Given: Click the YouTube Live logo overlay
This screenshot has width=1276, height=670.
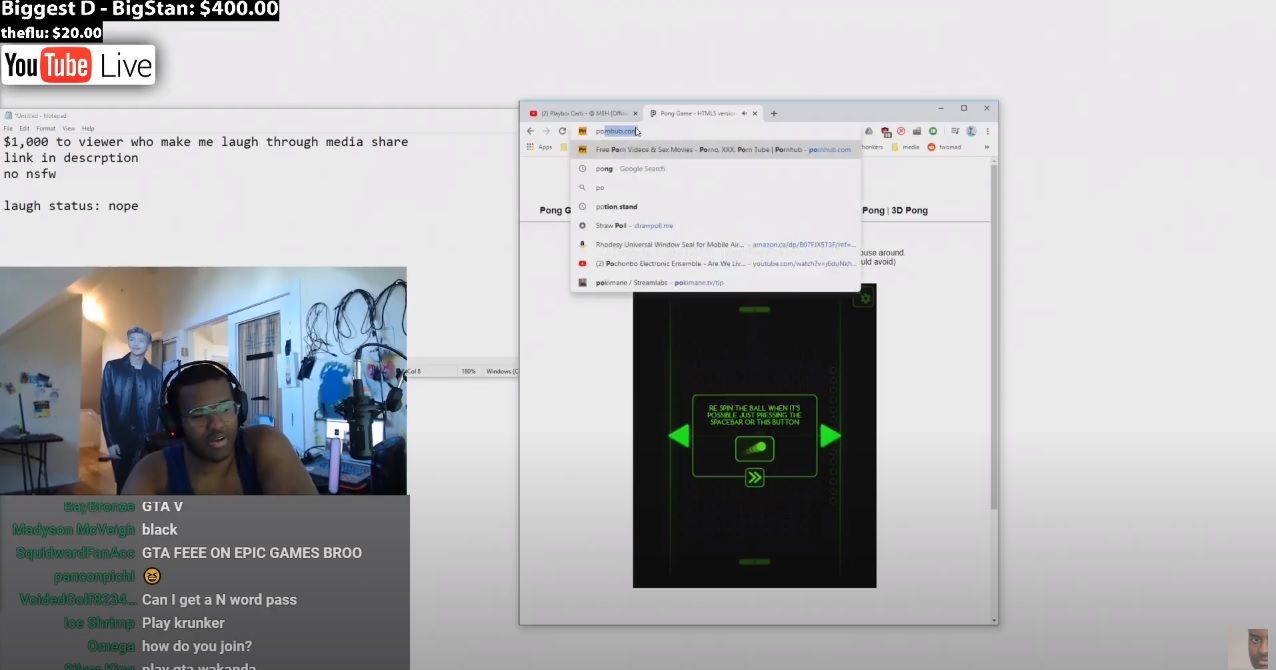Looking at the screenshot, I should 78,65.
